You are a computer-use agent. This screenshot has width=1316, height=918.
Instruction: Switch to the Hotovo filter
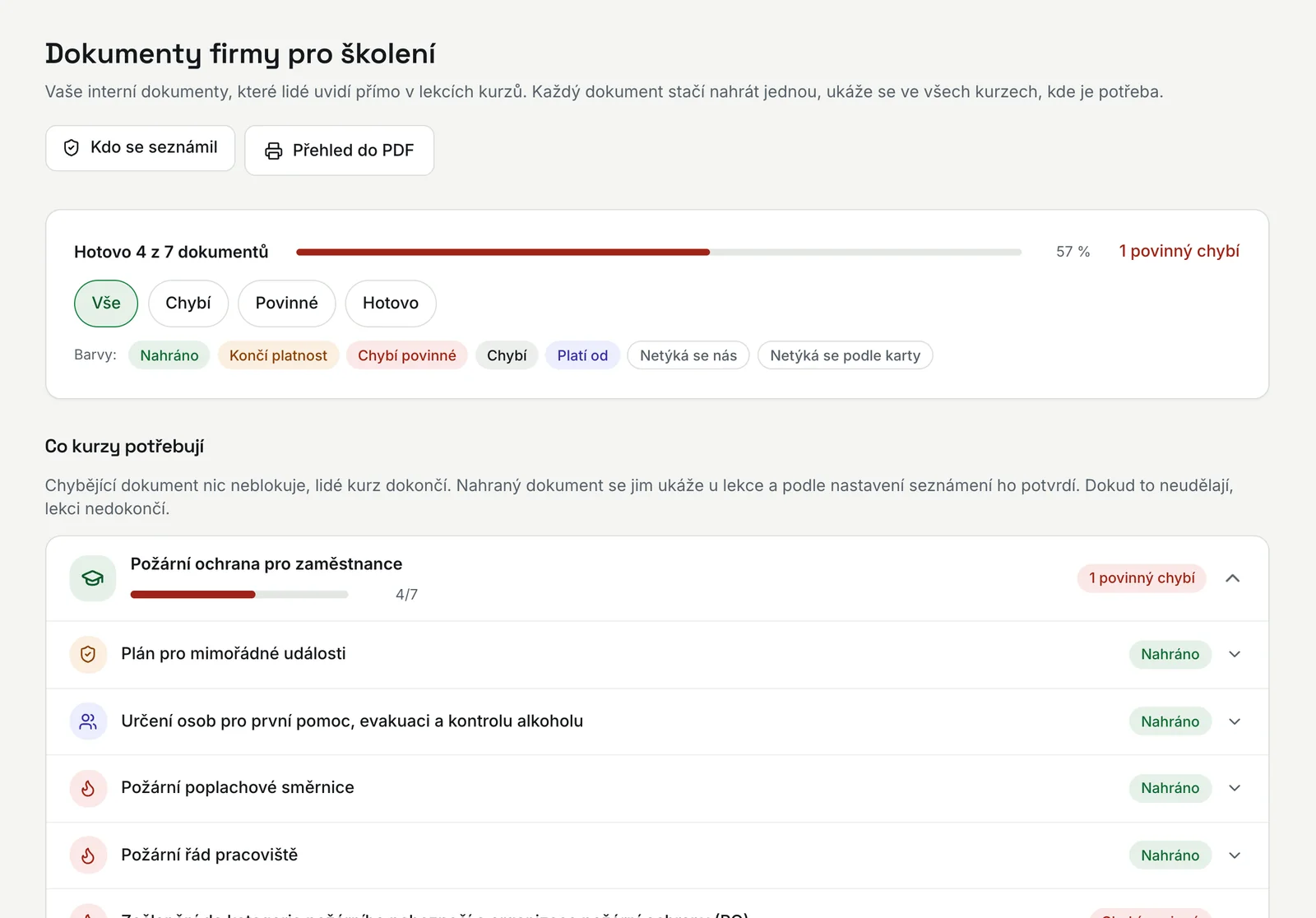click(391, 304)
